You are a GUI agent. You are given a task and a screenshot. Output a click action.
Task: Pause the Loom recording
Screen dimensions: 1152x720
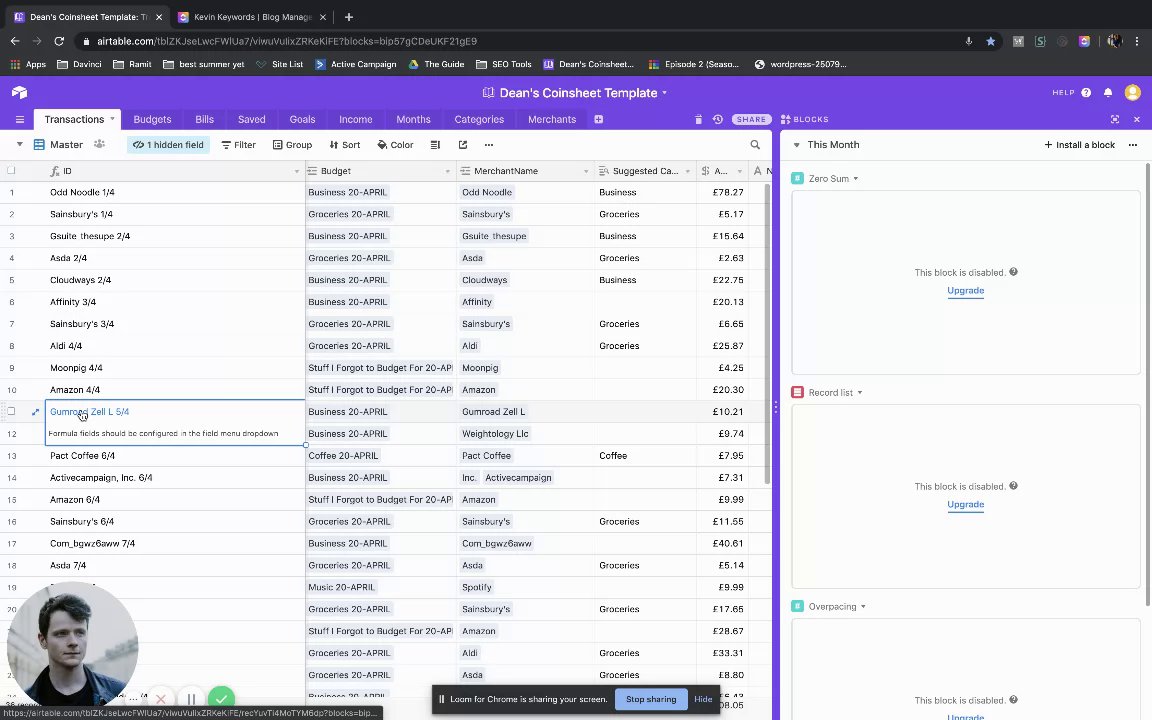click(x=191, y=699)
